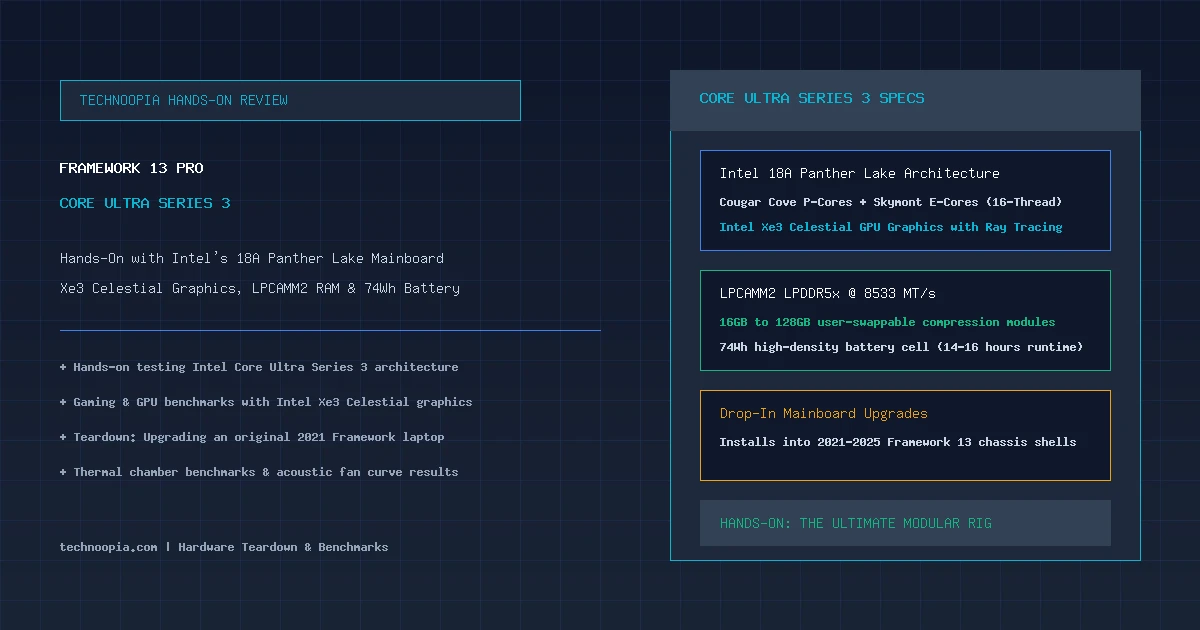Click bullet about hands-on testing Core Ultra architecture
Image resolution: width=1200 pixels, height=630 pixels.
pos(259,367)
